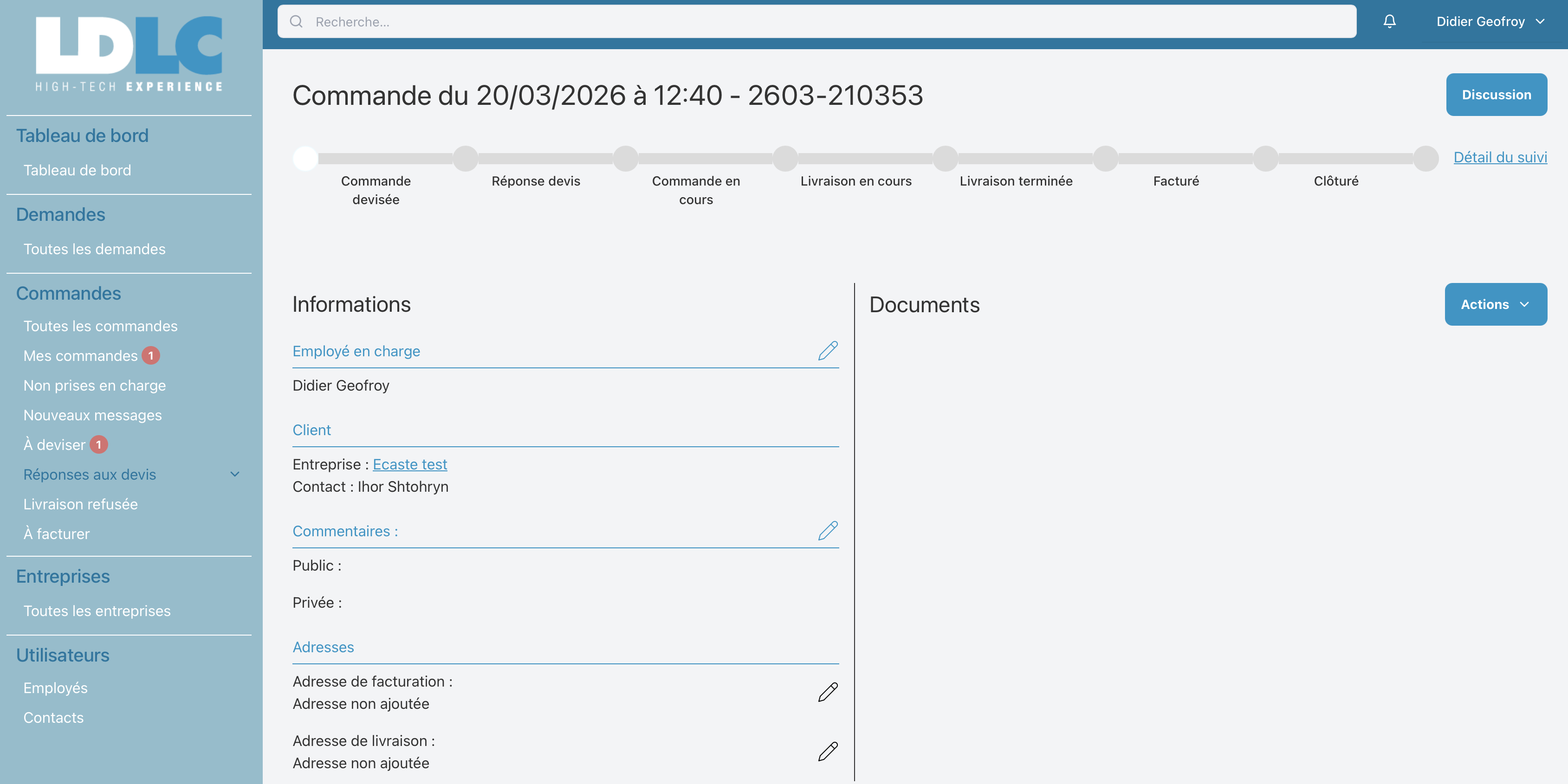The image size is (1568, 784).
Task: Open the Employés page
Action: click(55, 688)
